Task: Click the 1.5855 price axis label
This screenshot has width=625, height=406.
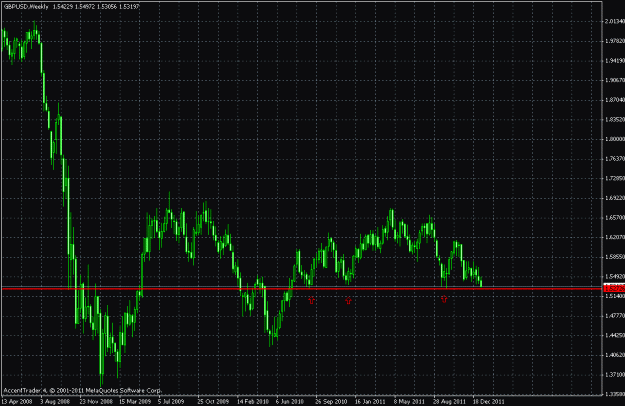Action: pos(615,257)
